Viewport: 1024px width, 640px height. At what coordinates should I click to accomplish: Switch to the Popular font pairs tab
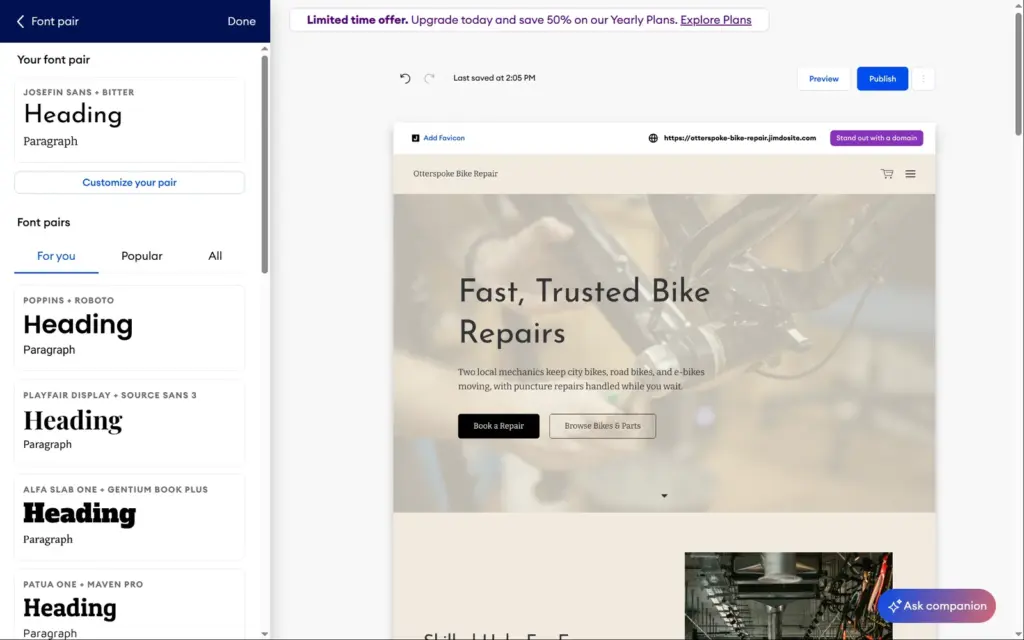[x=142, y=256]
